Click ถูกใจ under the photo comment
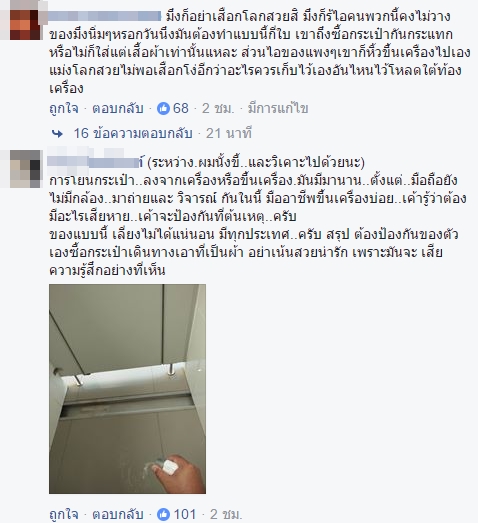This screenshot has height=523, width=478. pos(64,514)
